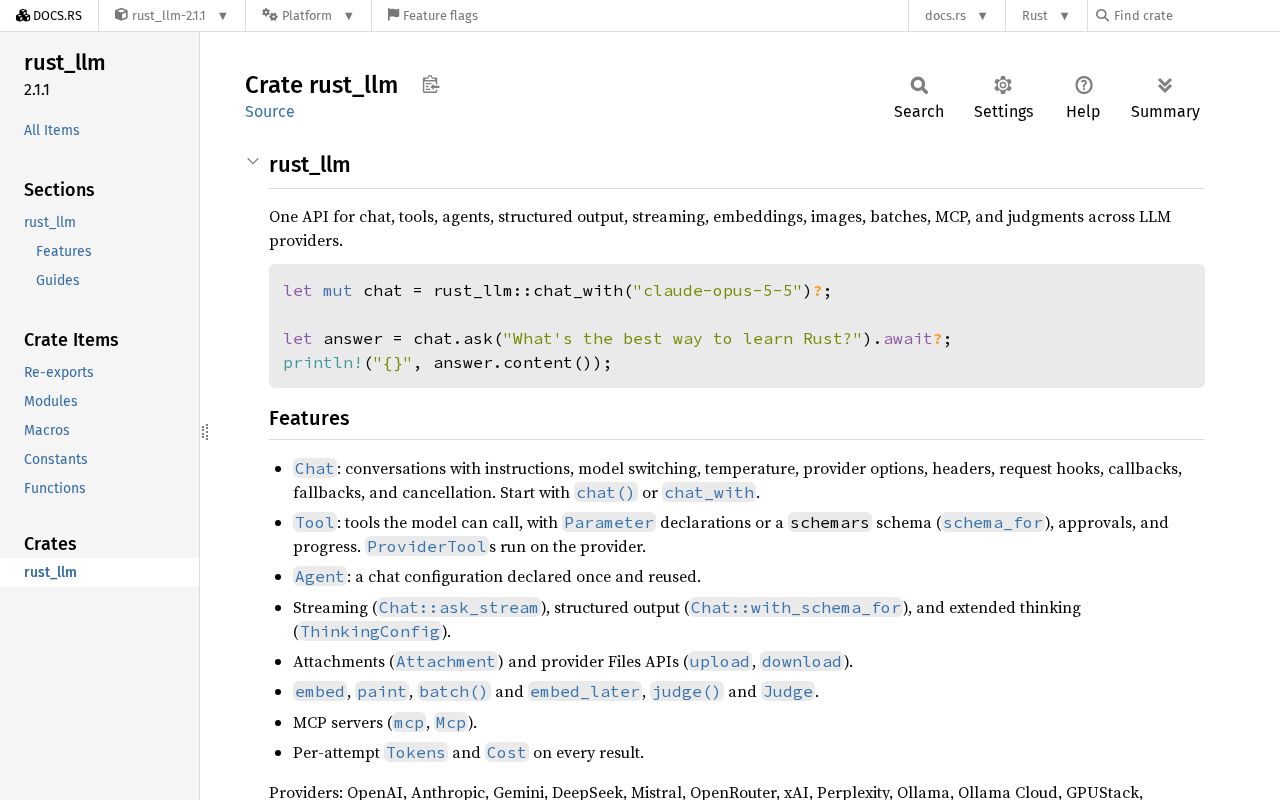This screenshot has width=1280, height=800.
Task: Open the ThinkingConfig link
Action: [x=370, y=631]
